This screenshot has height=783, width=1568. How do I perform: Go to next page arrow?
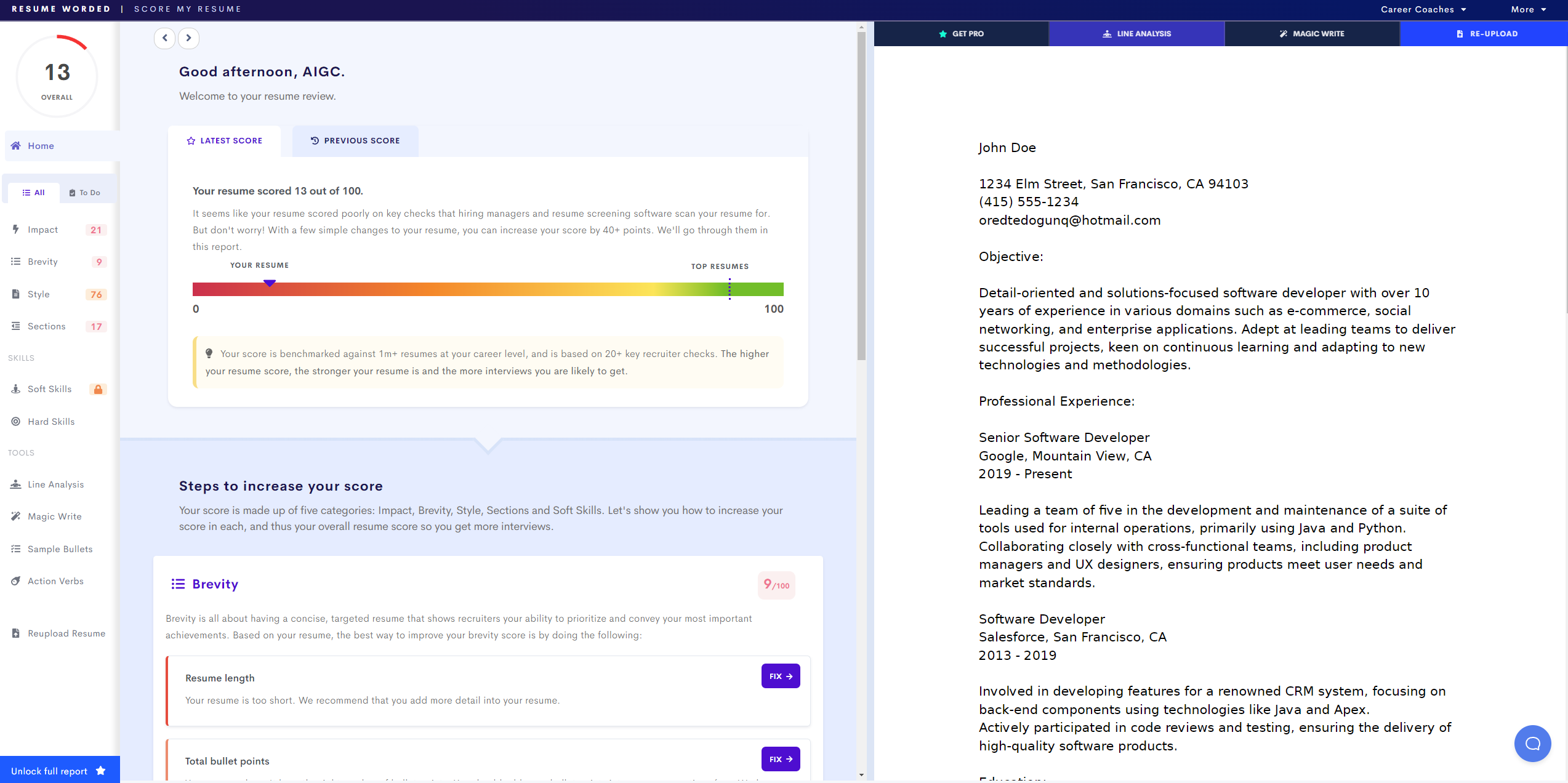tap(189, 38)
